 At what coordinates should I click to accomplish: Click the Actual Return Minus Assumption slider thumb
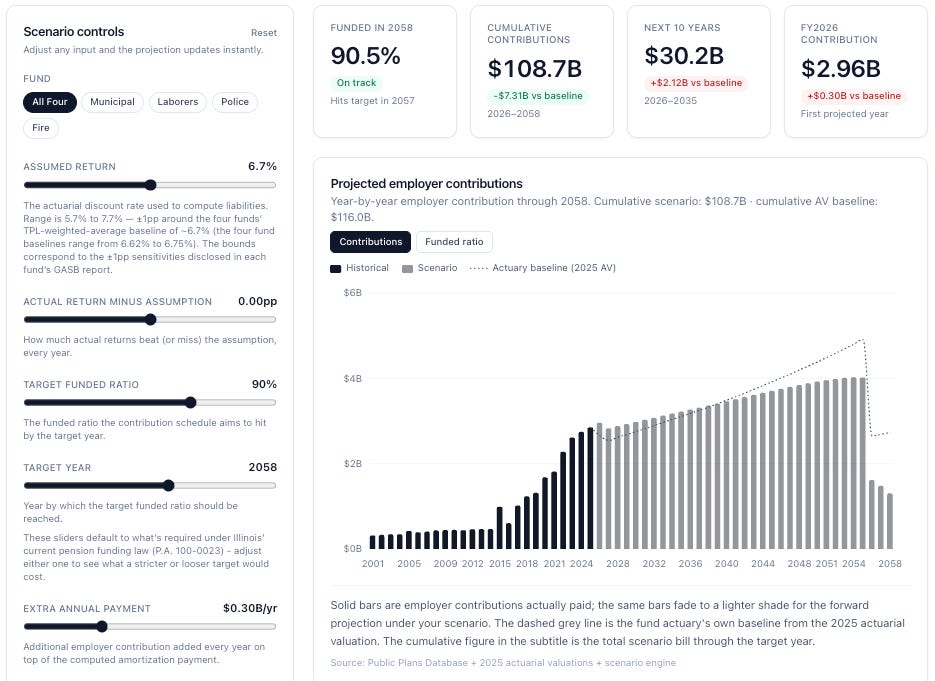click(151, 320)
